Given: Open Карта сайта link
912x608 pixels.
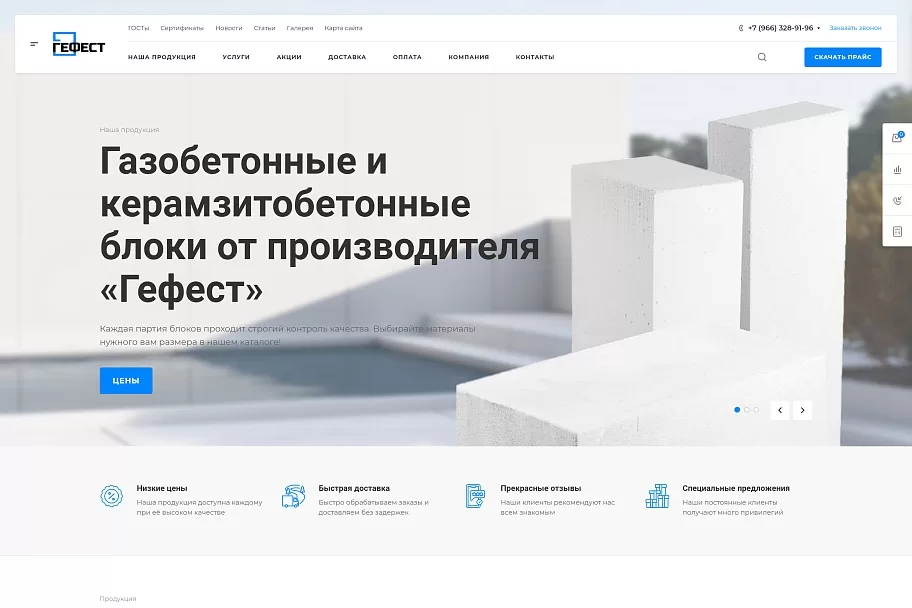Looking at the screenshot, I should 343,28.
